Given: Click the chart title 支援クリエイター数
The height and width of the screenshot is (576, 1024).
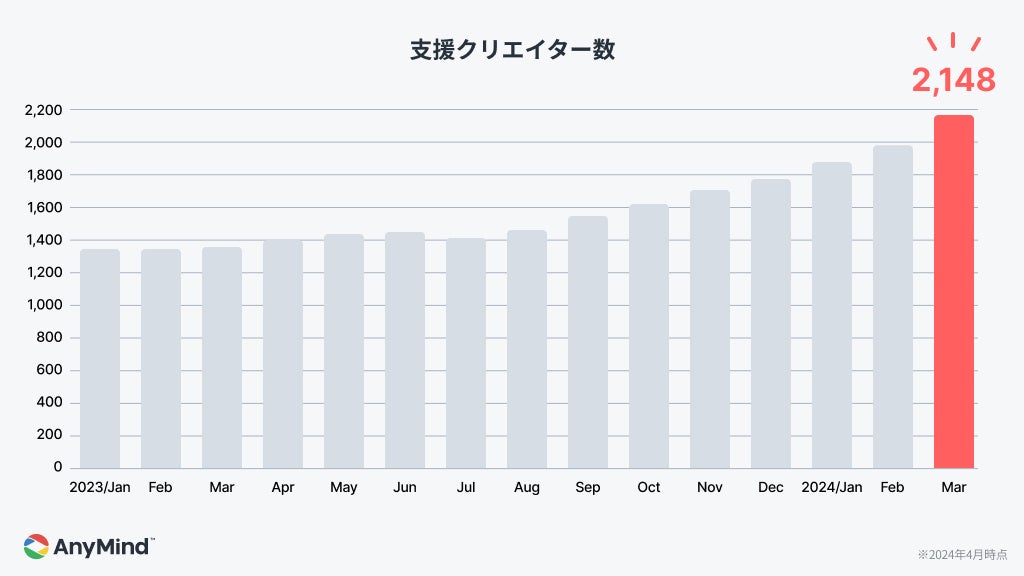Looking at the screenshot, I should point(512,50).
